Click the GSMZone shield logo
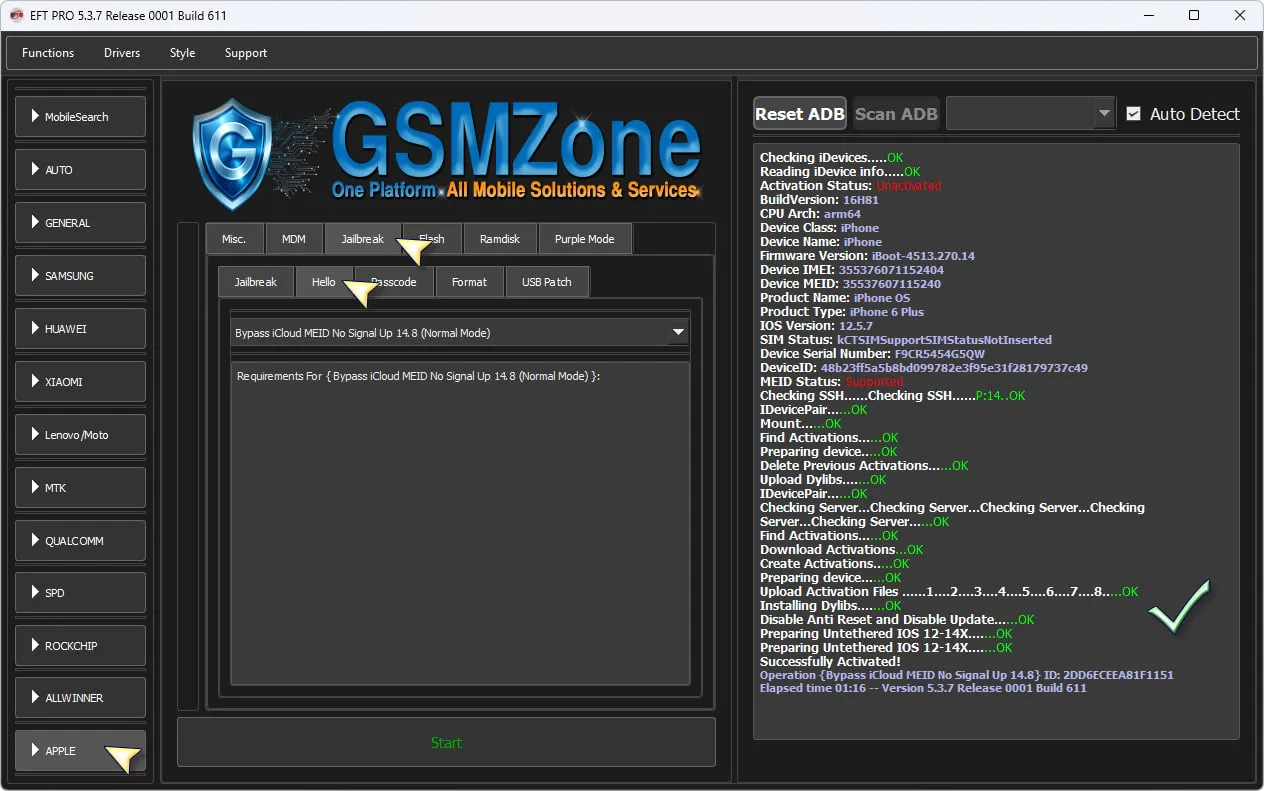Viewport: 1264px width, 791px height. pos(232,149)
